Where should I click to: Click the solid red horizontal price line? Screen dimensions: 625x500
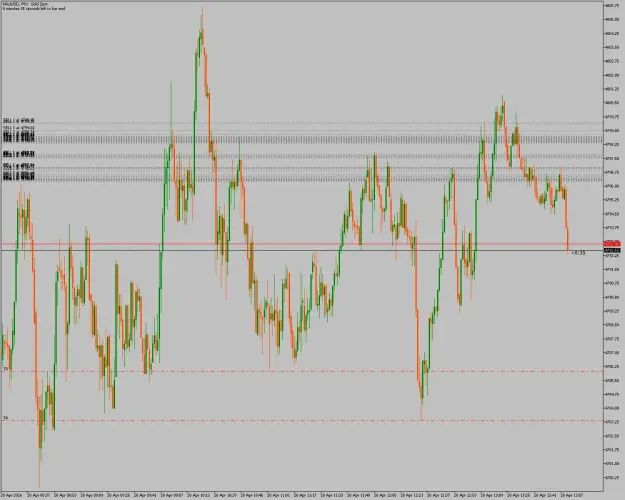coord(302,243)
